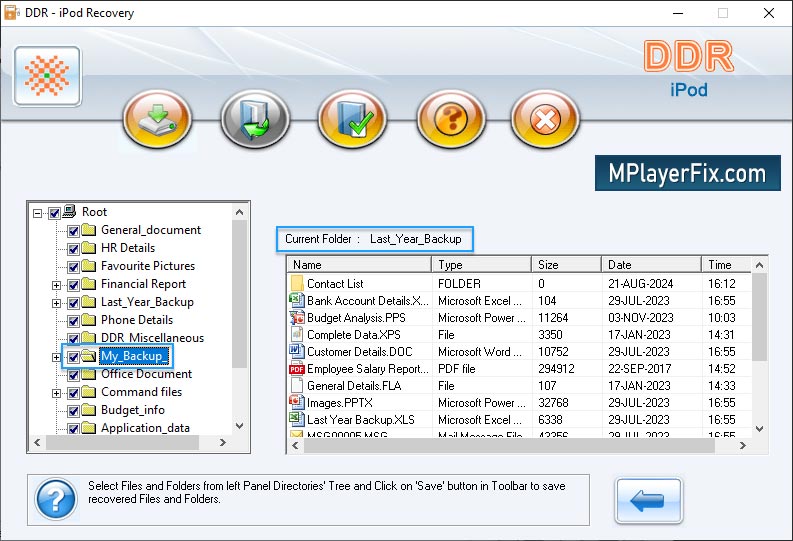Uncheck the Phone Details checkbox
This screenshot has height=541, width=793.
[73, 321]
